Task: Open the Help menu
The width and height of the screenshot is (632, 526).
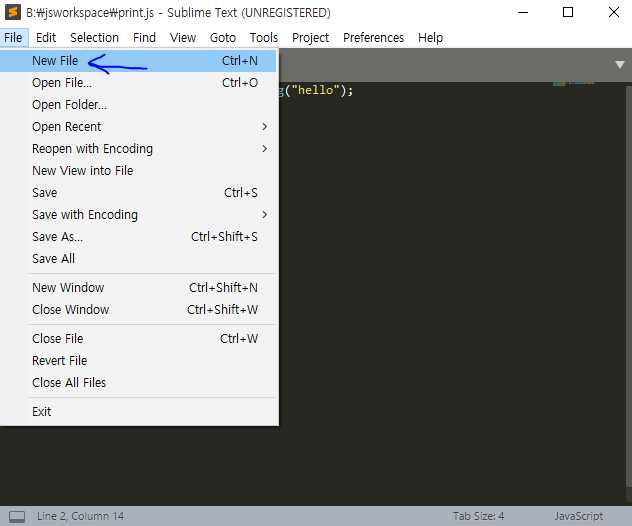Action: 430,37
